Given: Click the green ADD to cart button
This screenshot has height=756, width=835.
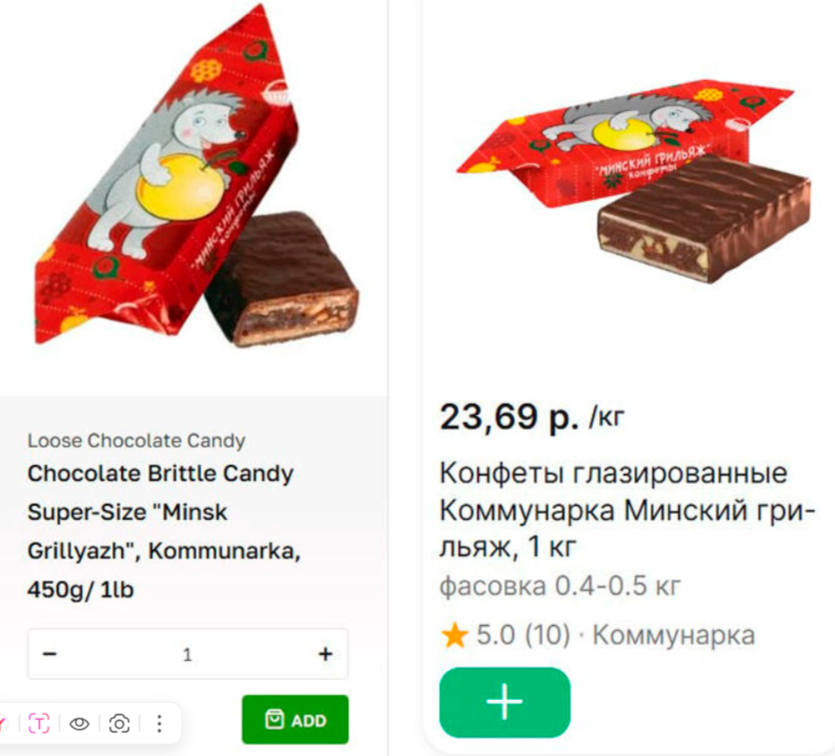Looking at the screenshot, I should [x=295, y=719].
